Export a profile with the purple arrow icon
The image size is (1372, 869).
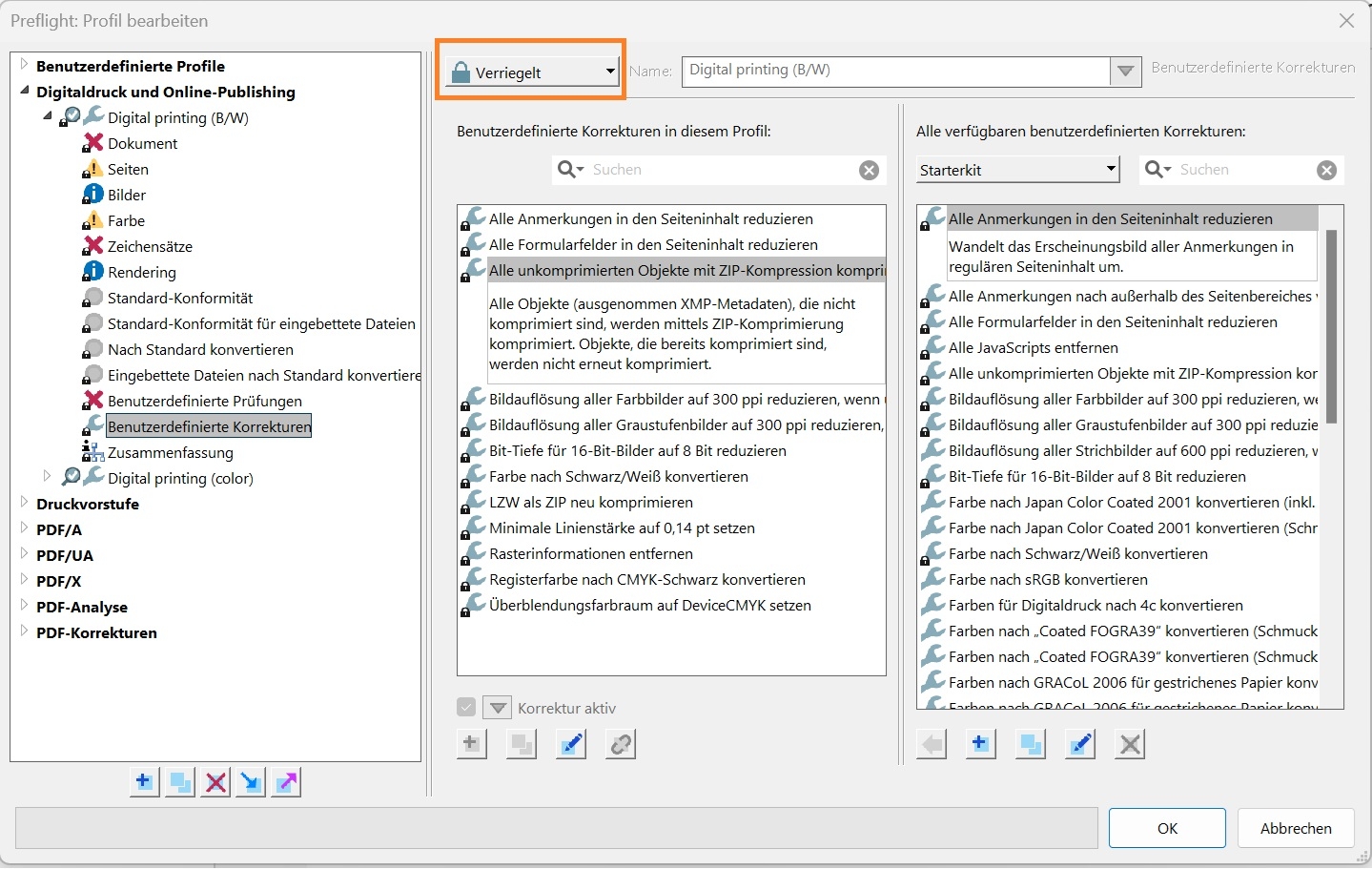point(285,782)
